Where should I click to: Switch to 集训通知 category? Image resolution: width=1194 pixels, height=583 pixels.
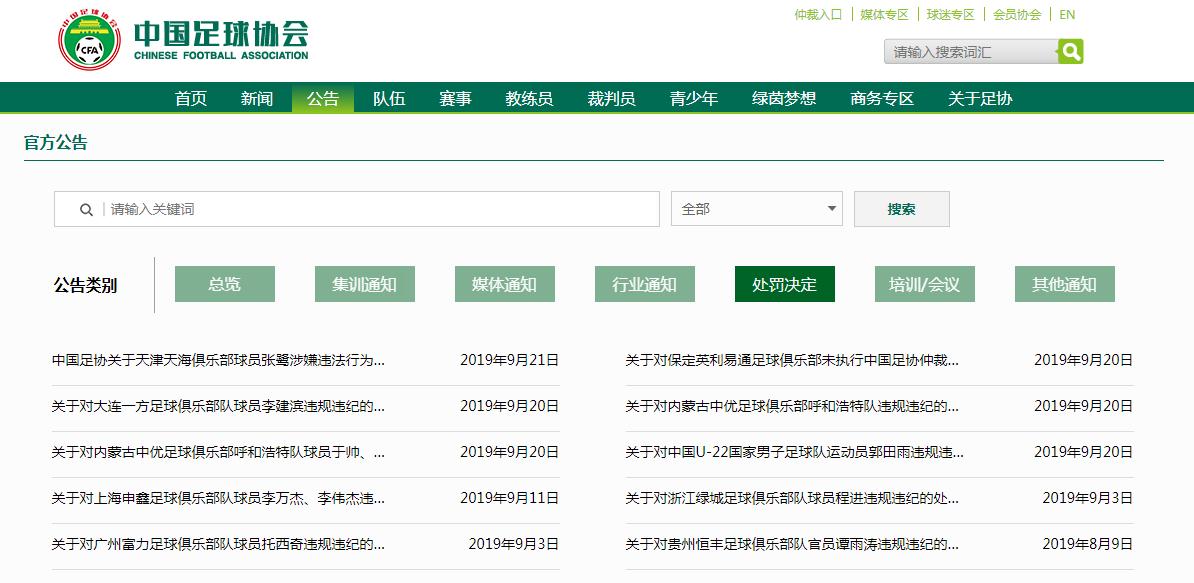coord(364,284)
